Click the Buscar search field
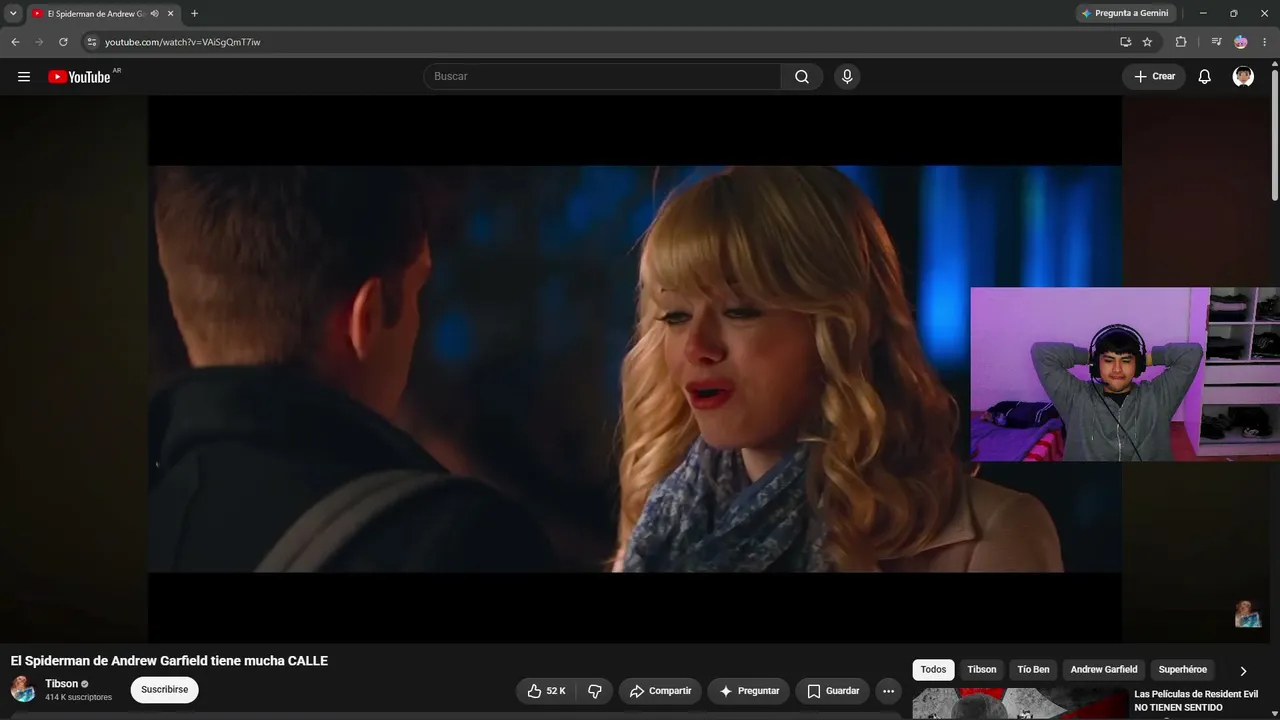The height and width of the screenshot is (720, 1280). (x=602, y=77)
